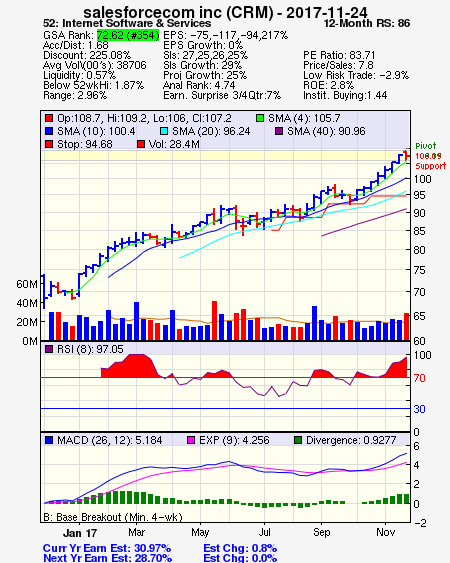Viewport: 450px width, 563px height.
Task: Click the 60M volume axis label
Action: 27,284
